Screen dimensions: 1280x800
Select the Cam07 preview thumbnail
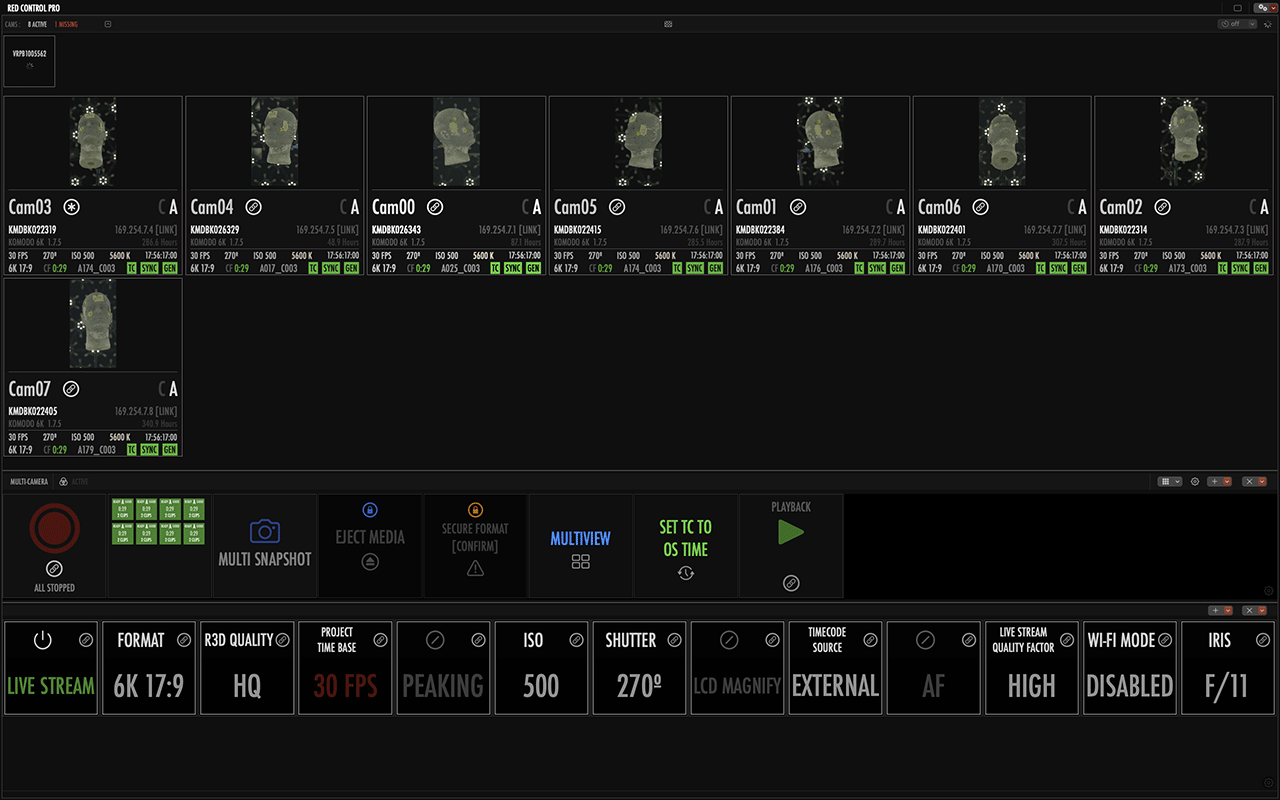[93, 323]
